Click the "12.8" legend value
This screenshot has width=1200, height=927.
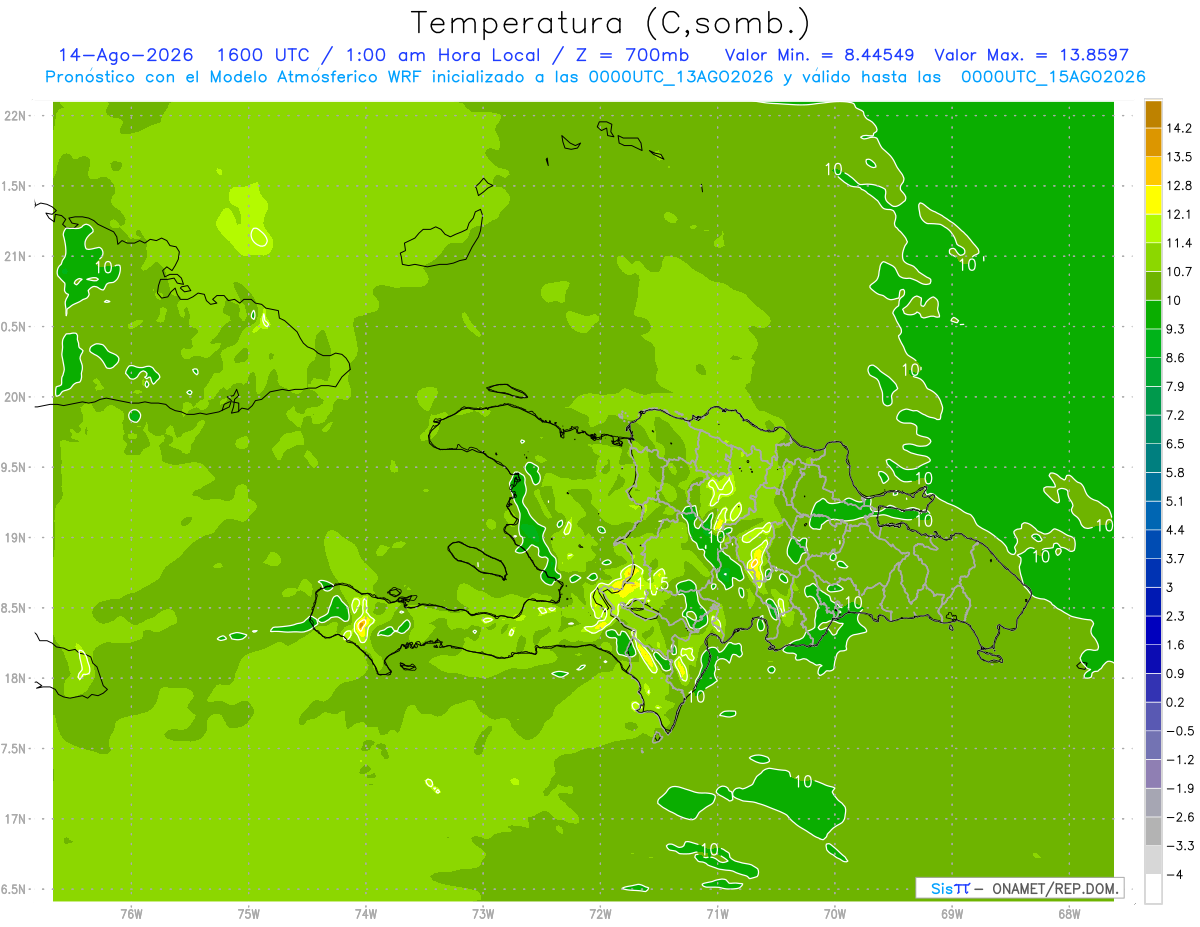click(1180, 185)
